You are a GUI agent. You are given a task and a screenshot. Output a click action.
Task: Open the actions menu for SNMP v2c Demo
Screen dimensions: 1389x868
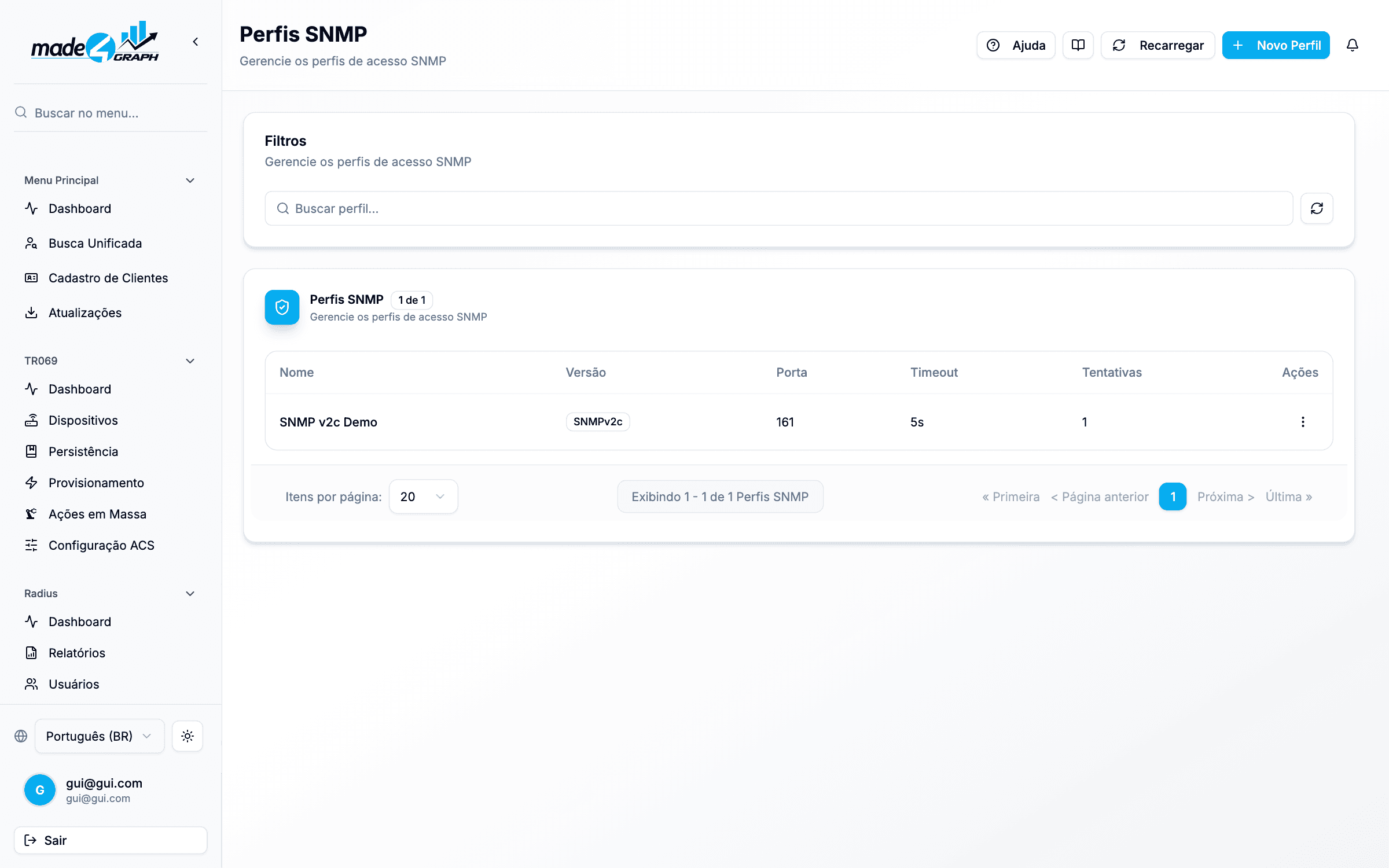coord(1303,422)
